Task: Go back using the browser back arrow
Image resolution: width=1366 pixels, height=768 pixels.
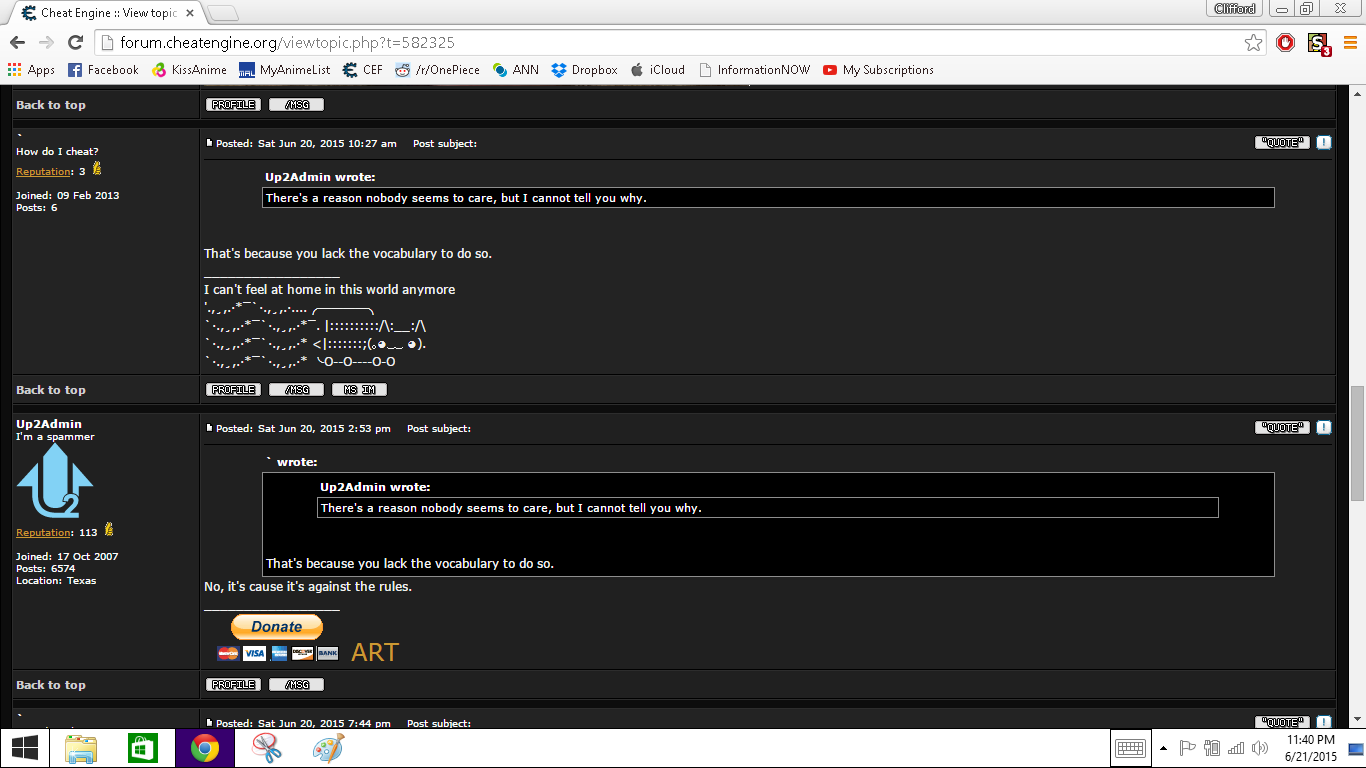Action: click(x=17, y=43)
